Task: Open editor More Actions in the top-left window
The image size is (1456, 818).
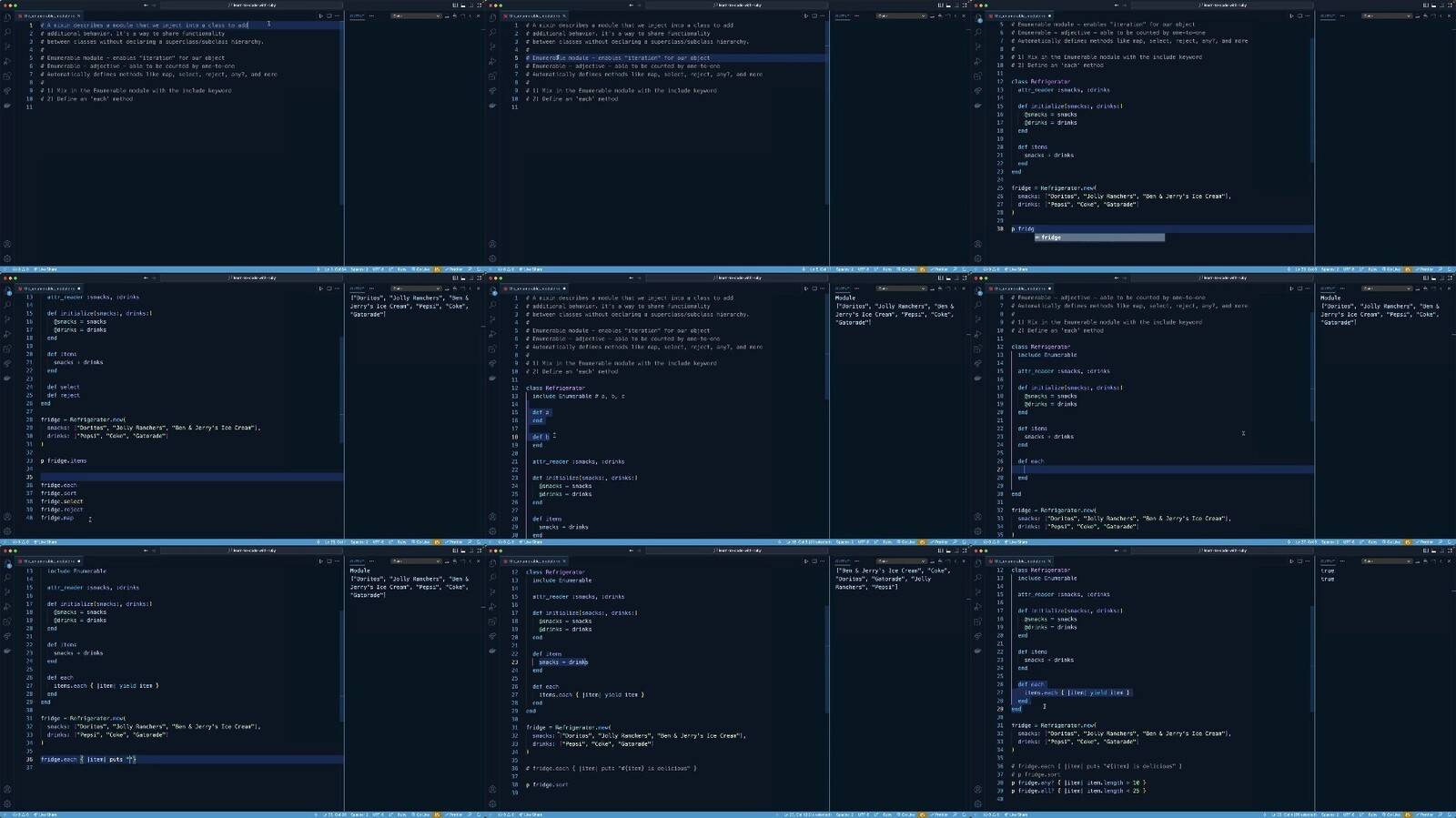Action: coord(337,15)
